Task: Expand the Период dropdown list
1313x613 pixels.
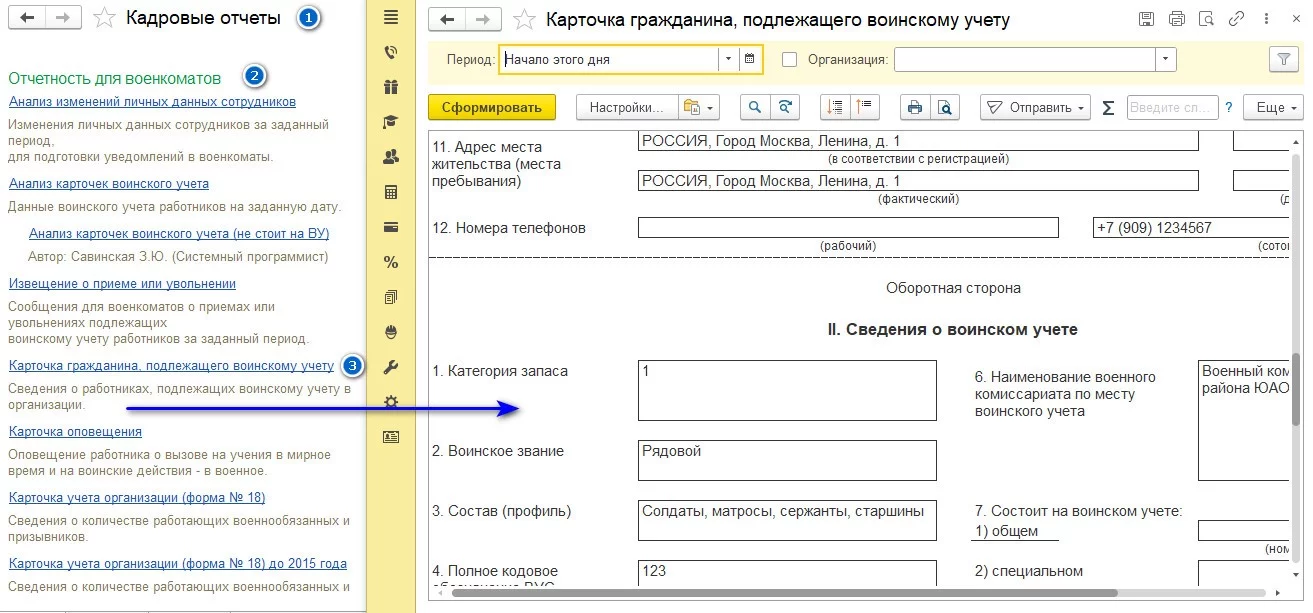Action: click(727, 59)
